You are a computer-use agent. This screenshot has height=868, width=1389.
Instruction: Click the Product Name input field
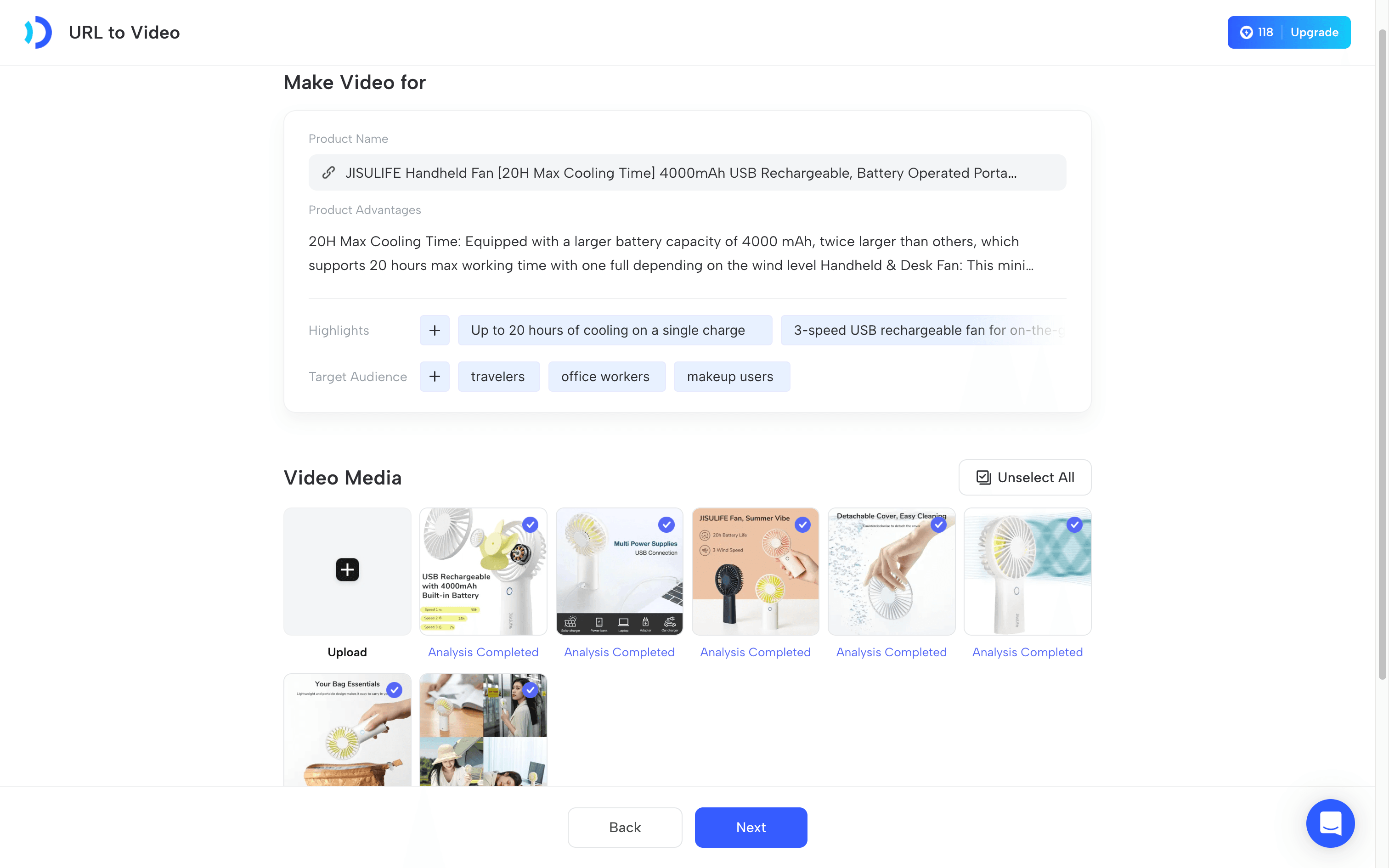coord(687,173)
